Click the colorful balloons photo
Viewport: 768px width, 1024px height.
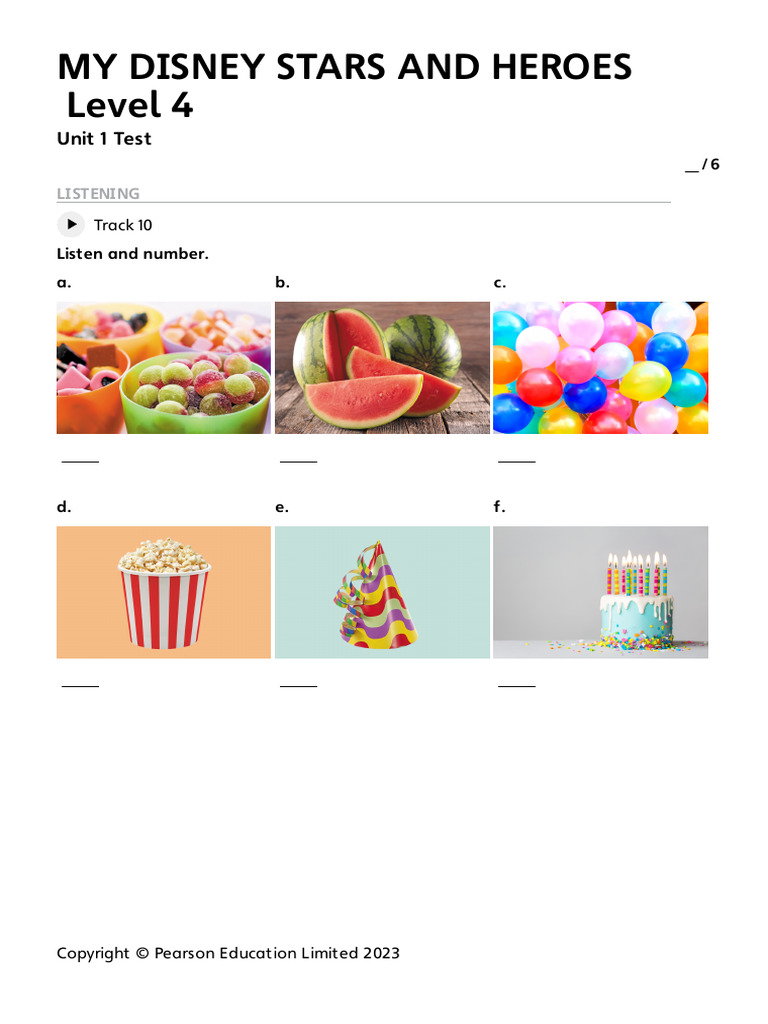coord(600,368)
